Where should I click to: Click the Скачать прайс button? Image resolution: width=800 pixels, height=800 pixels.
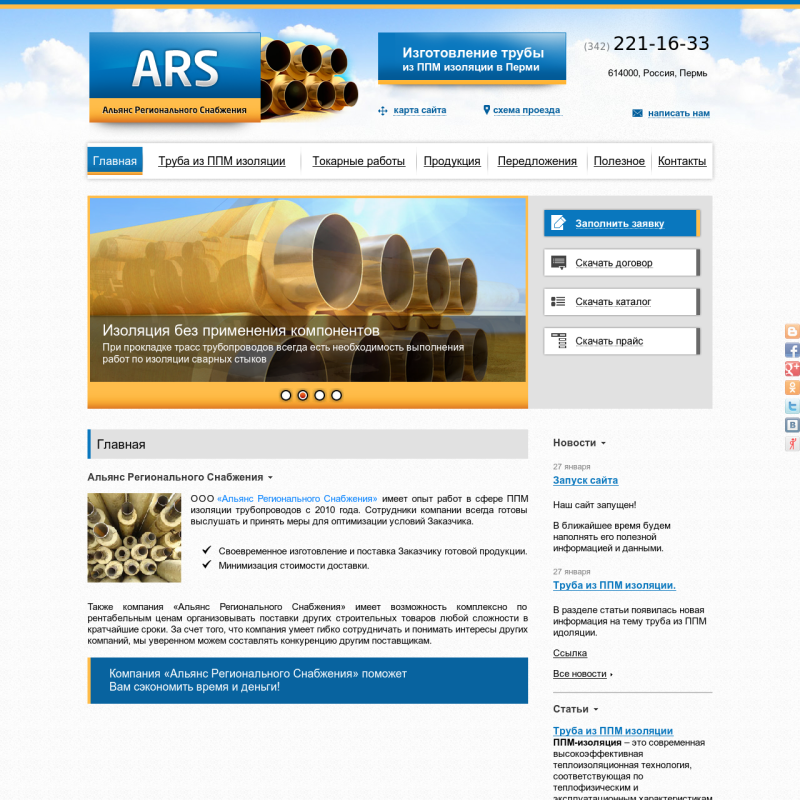[x=622, y=341]
